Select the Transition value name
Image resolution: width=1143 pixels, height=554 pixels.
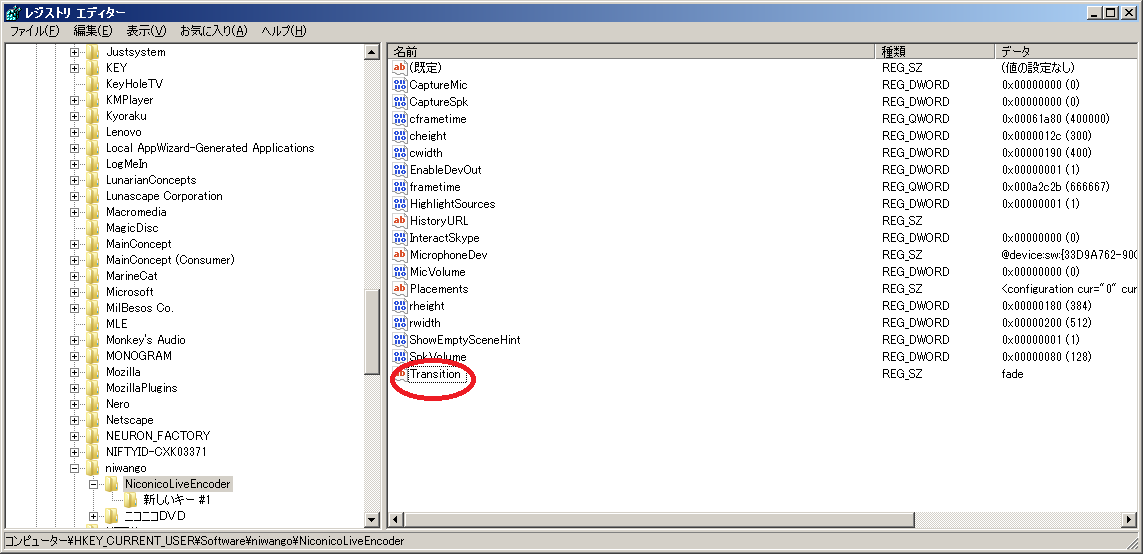point(435,374)
